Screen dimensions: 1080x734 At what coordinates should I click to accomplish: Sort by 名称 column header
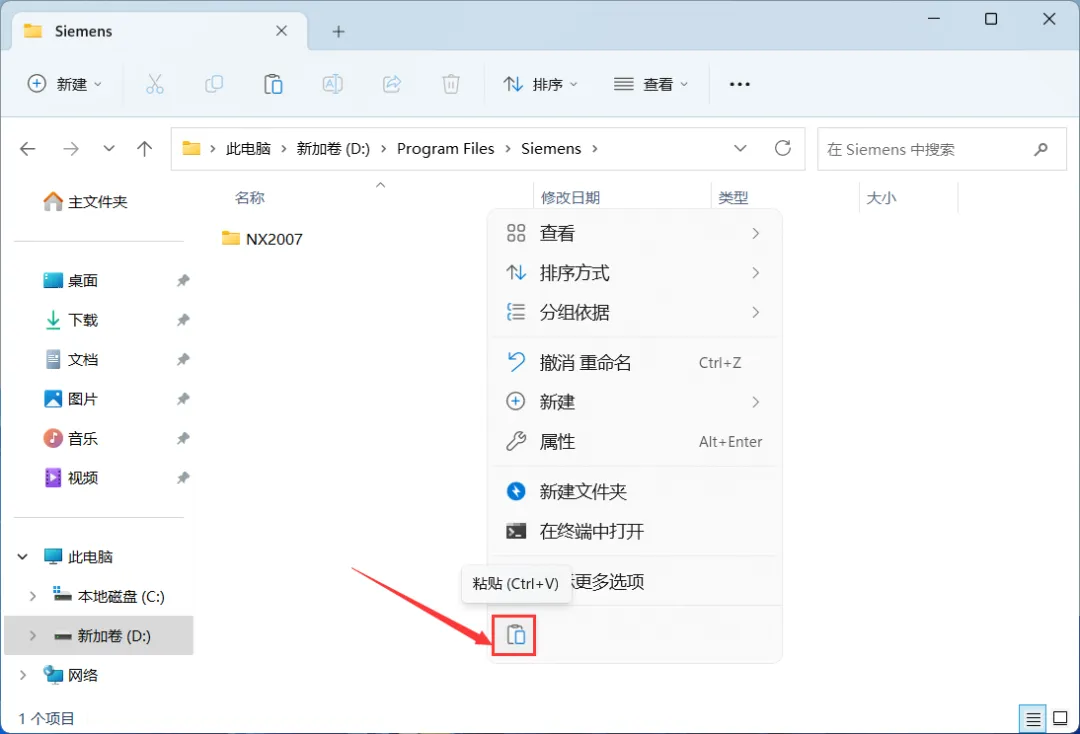pyautogui.click(x=250, y=198)
